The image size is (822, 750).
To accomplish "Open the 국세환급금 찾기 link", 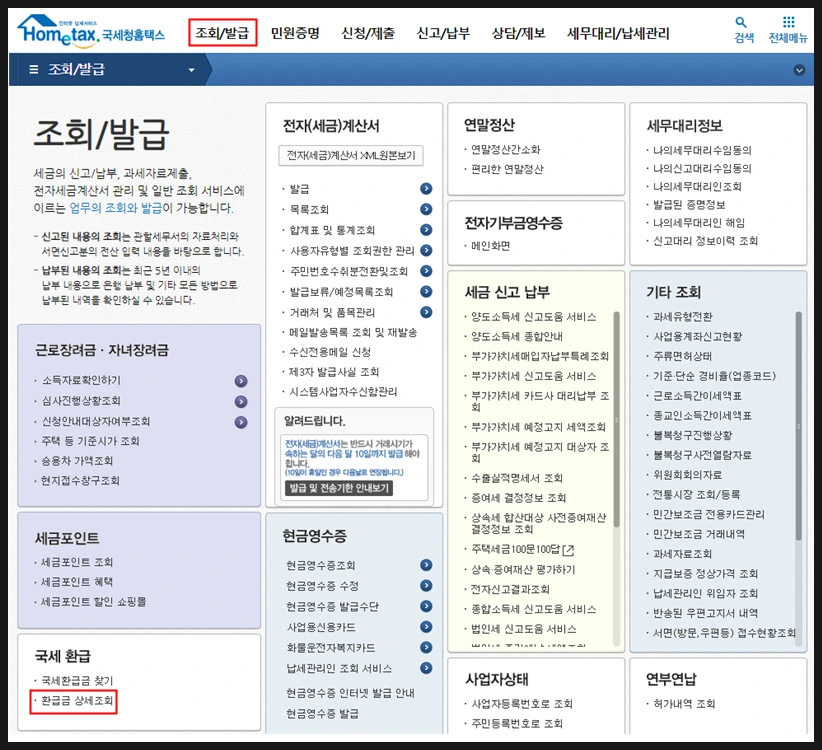I will click(x=77, y=681).
